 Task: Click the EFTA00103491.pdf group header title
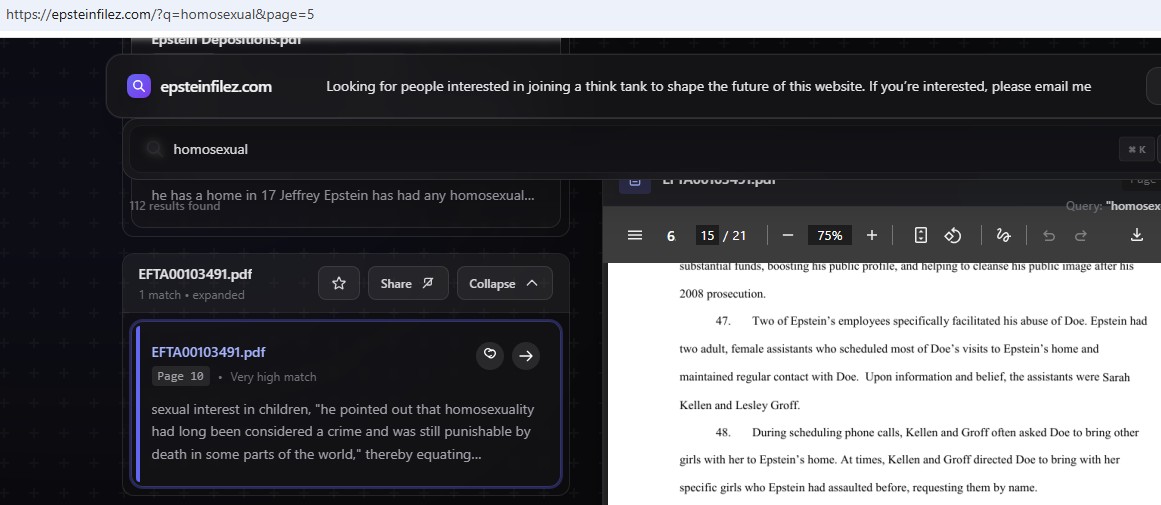(x=195, y=274)
